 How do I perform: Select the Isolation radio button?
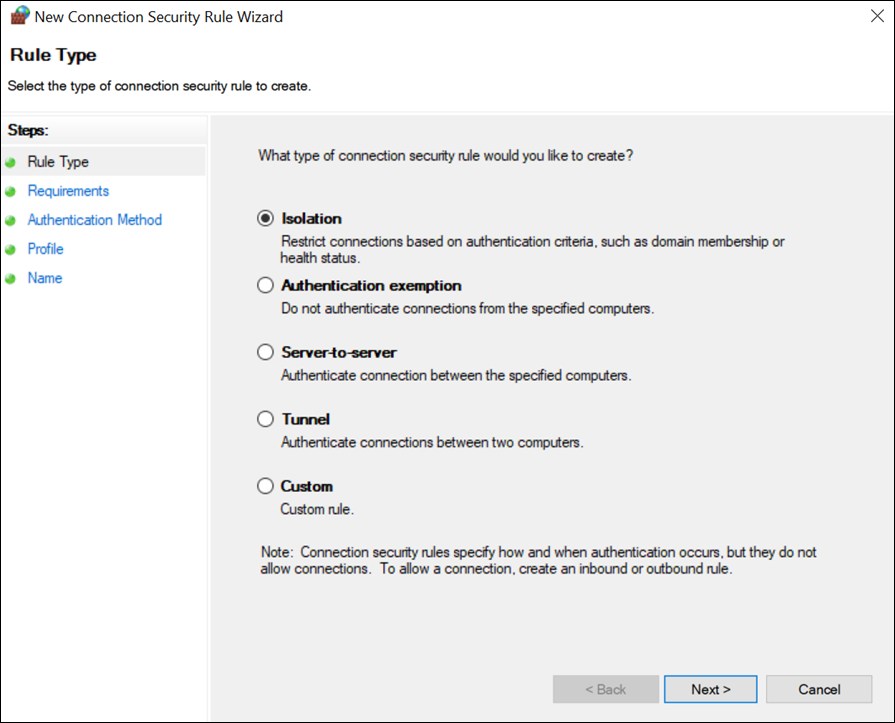265,219
